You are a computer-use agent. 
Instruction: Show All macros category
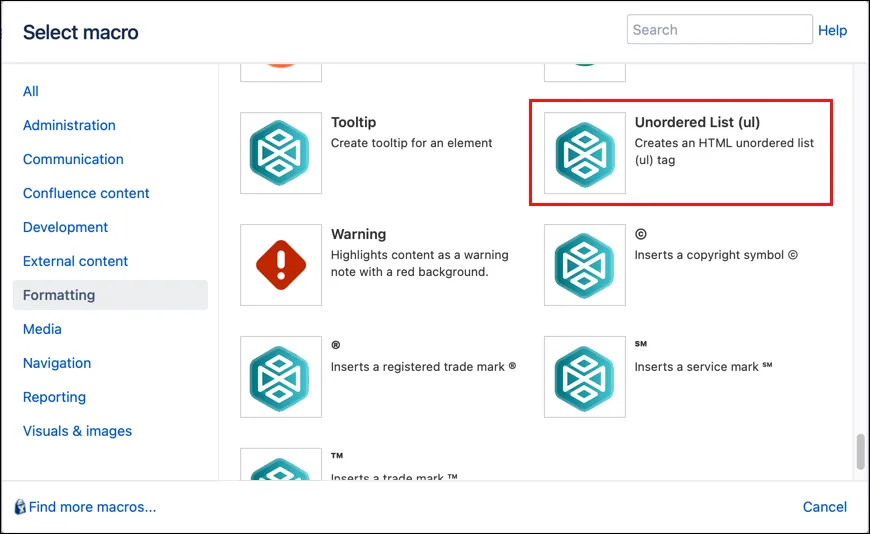[x=31, y=91]
